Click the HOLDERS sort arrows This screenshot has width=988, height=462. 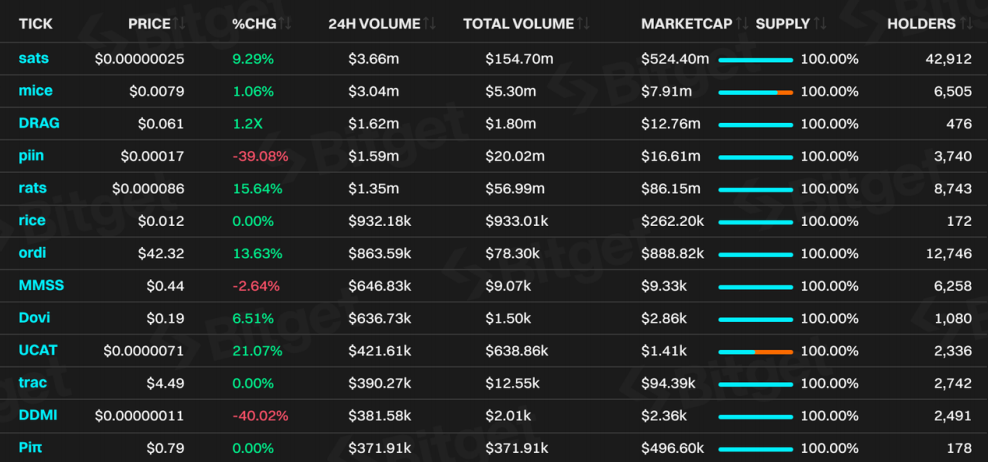pos(967,23)
